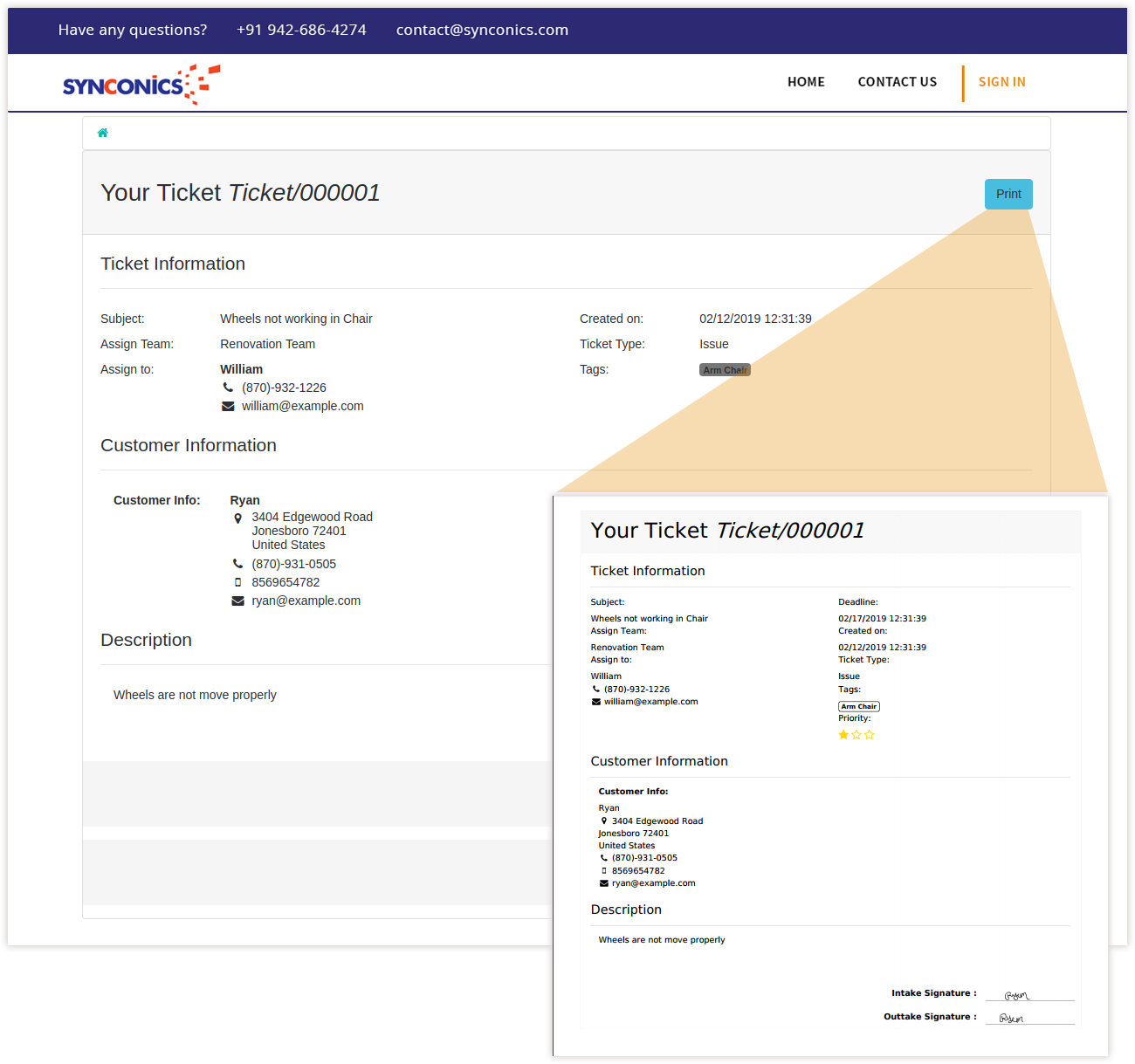This screenshot has height=1064, width=1135.
Task: Click the Arm Chair tag badge
Action: coord(725,370)
